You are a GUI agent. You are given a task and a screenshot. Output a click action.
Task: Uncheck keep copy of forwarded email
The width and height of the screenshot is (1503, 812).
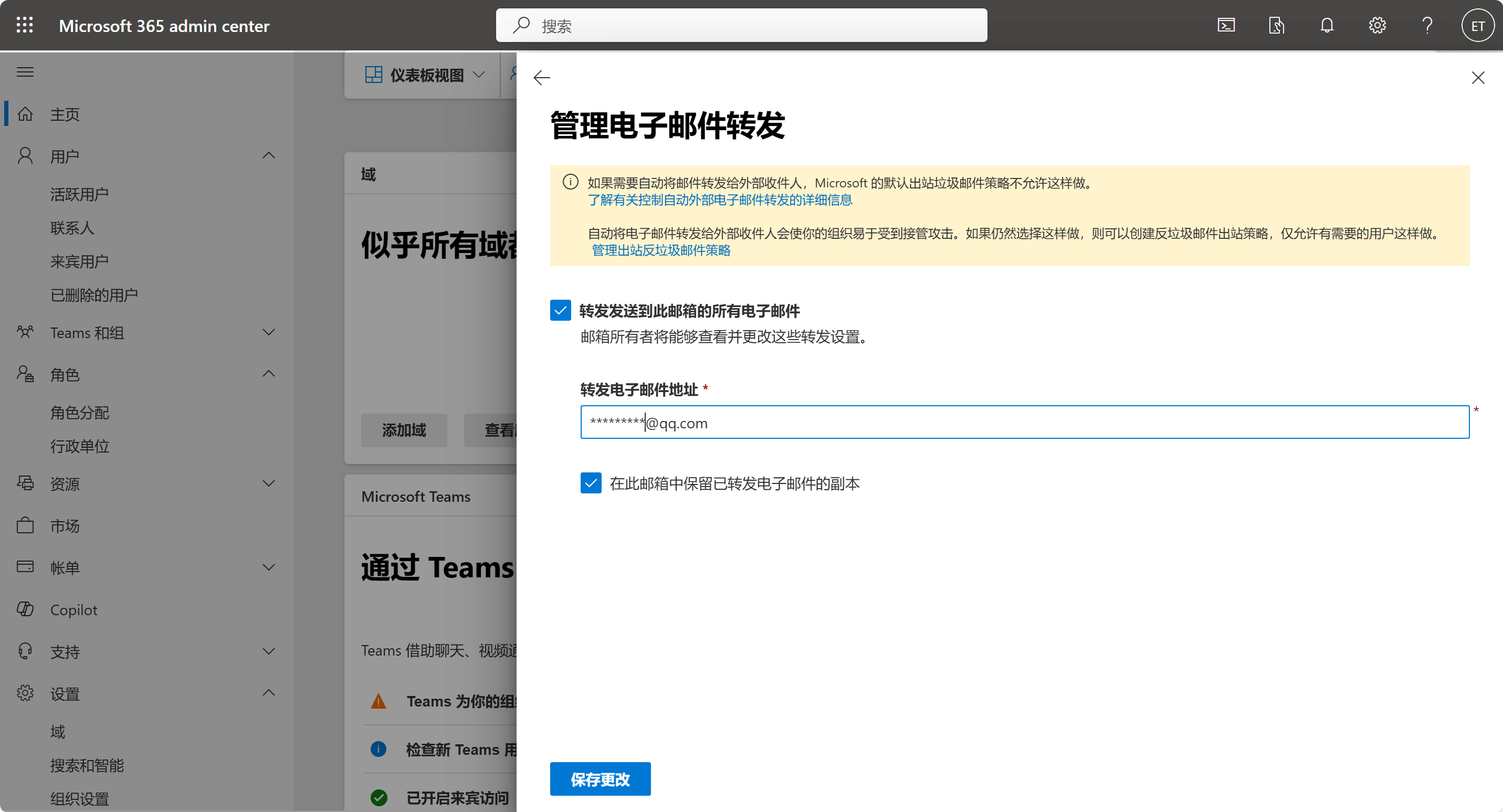pyautogui.click(x=591, y=483)
